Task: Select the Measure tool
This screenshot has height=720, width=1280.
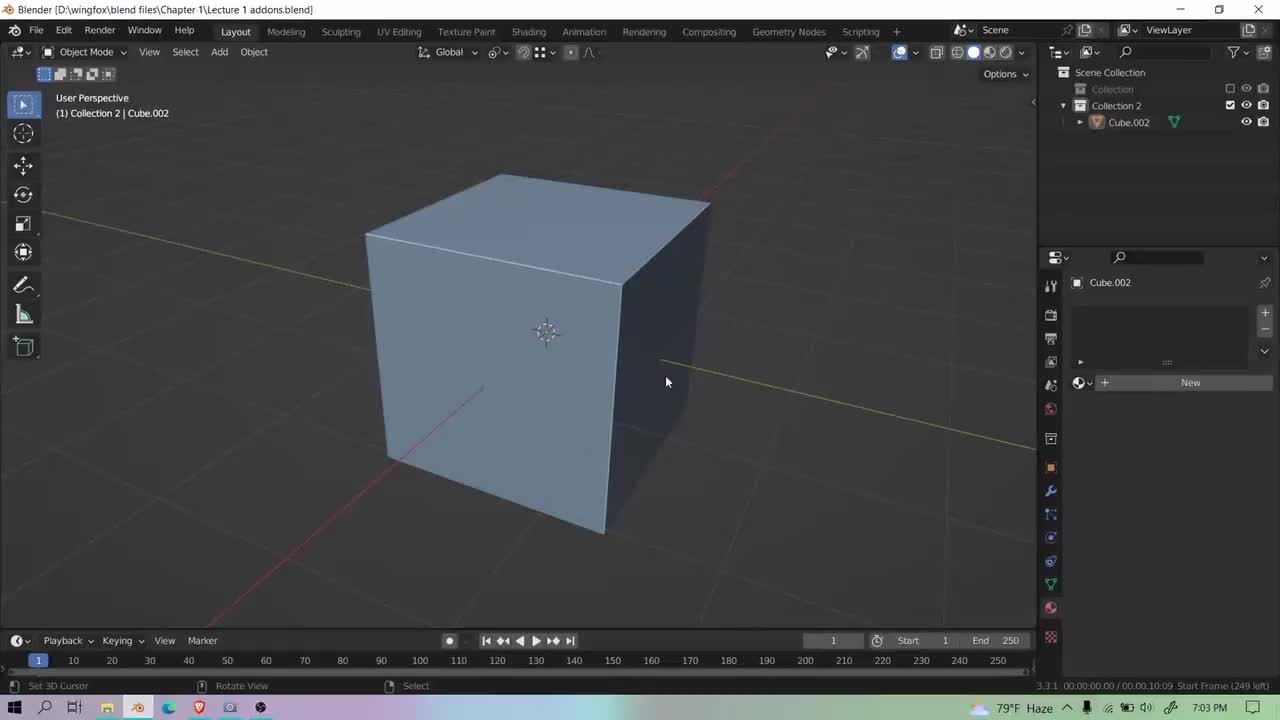Action: pyautogui.click(x=23, y=316)
